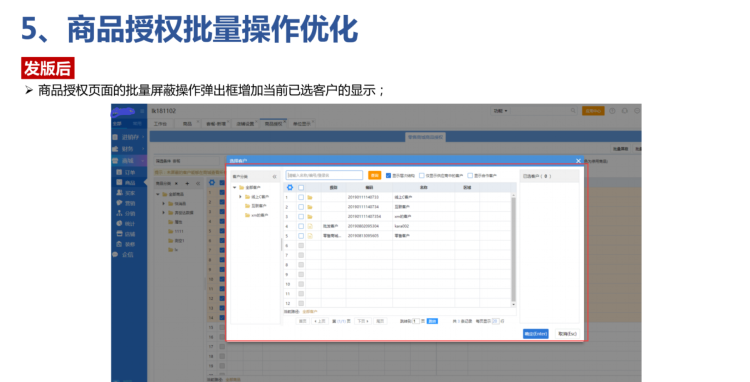Expand the second folder node in customer tree
The width and height of the screenshot is (750, 382).
click(x=240, y=196)
